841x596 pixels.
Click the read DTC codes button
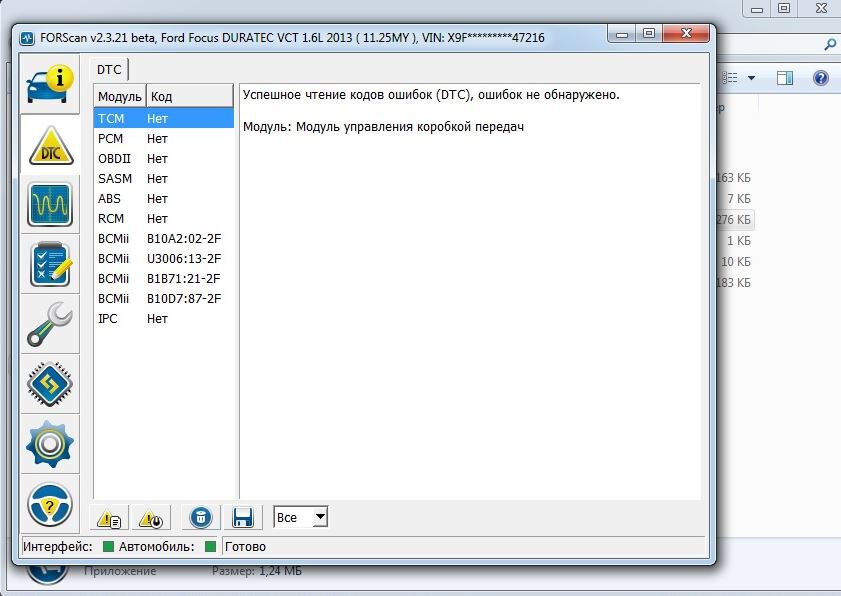(x=109, y=518)
